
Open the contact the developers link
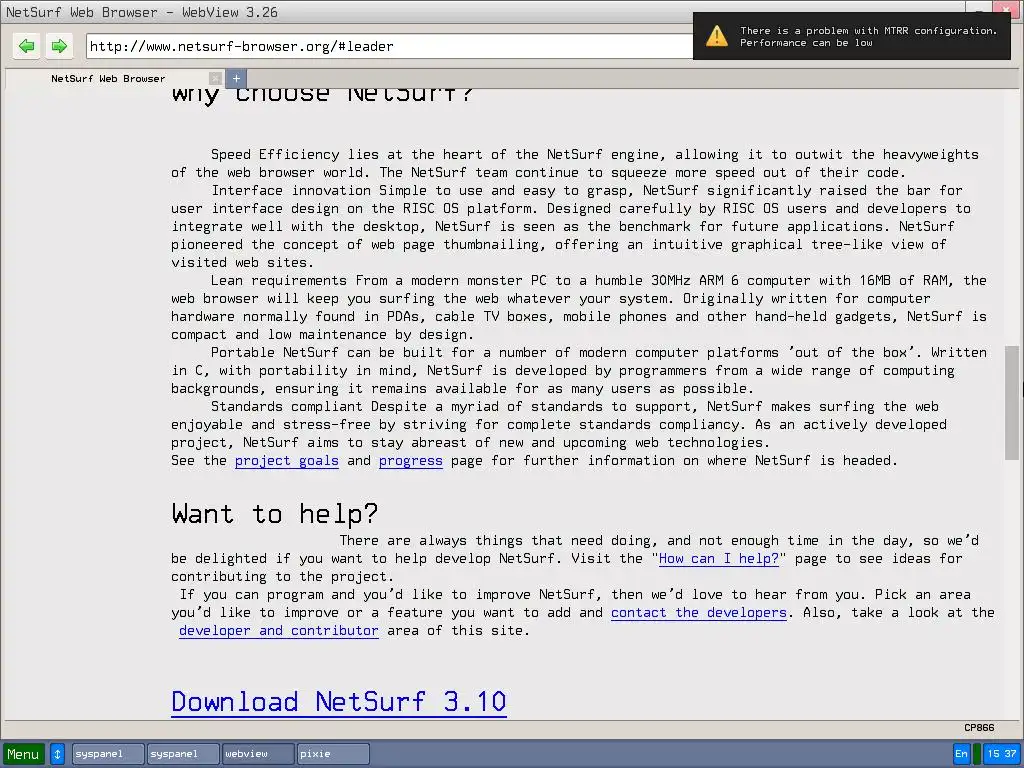tap(699, 613)
